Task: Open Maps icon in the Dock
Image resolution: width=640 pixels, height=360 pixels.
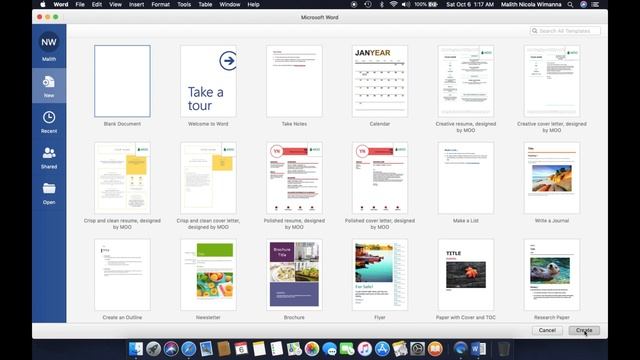Action: (x=294, y=349)
